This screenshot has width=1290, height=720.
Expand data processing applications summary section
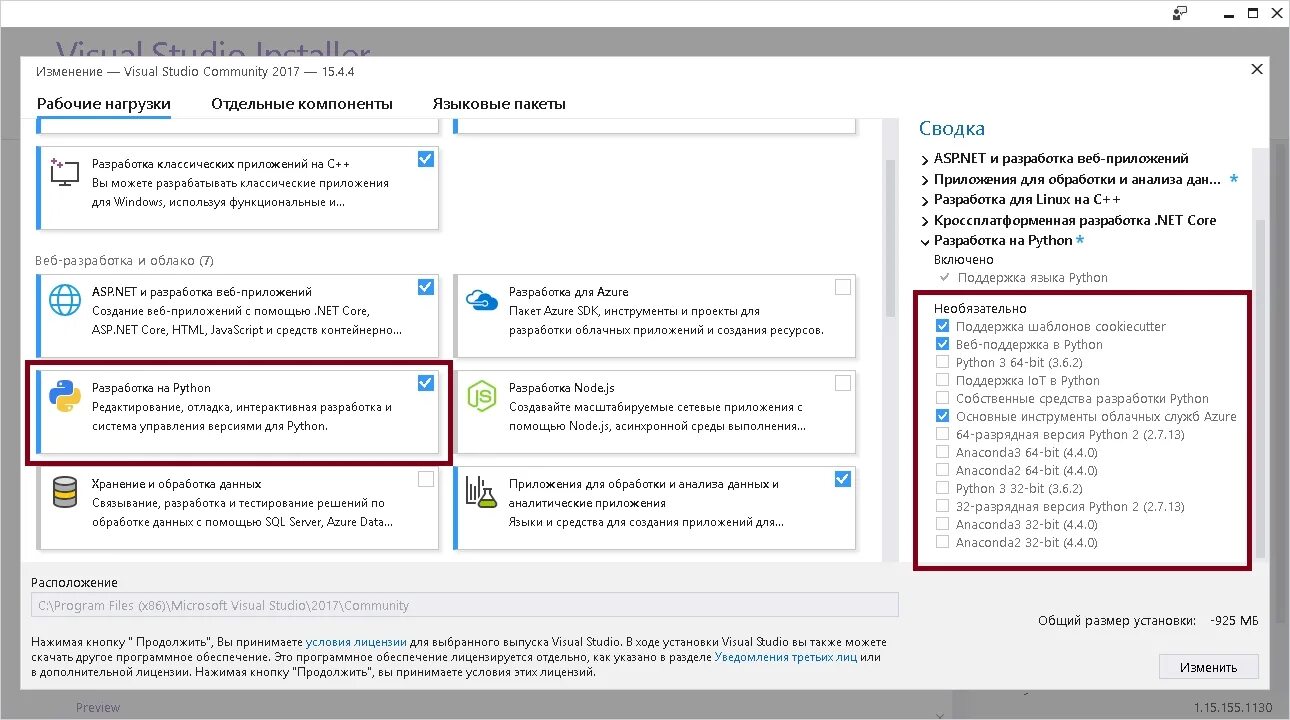(925, 180)
